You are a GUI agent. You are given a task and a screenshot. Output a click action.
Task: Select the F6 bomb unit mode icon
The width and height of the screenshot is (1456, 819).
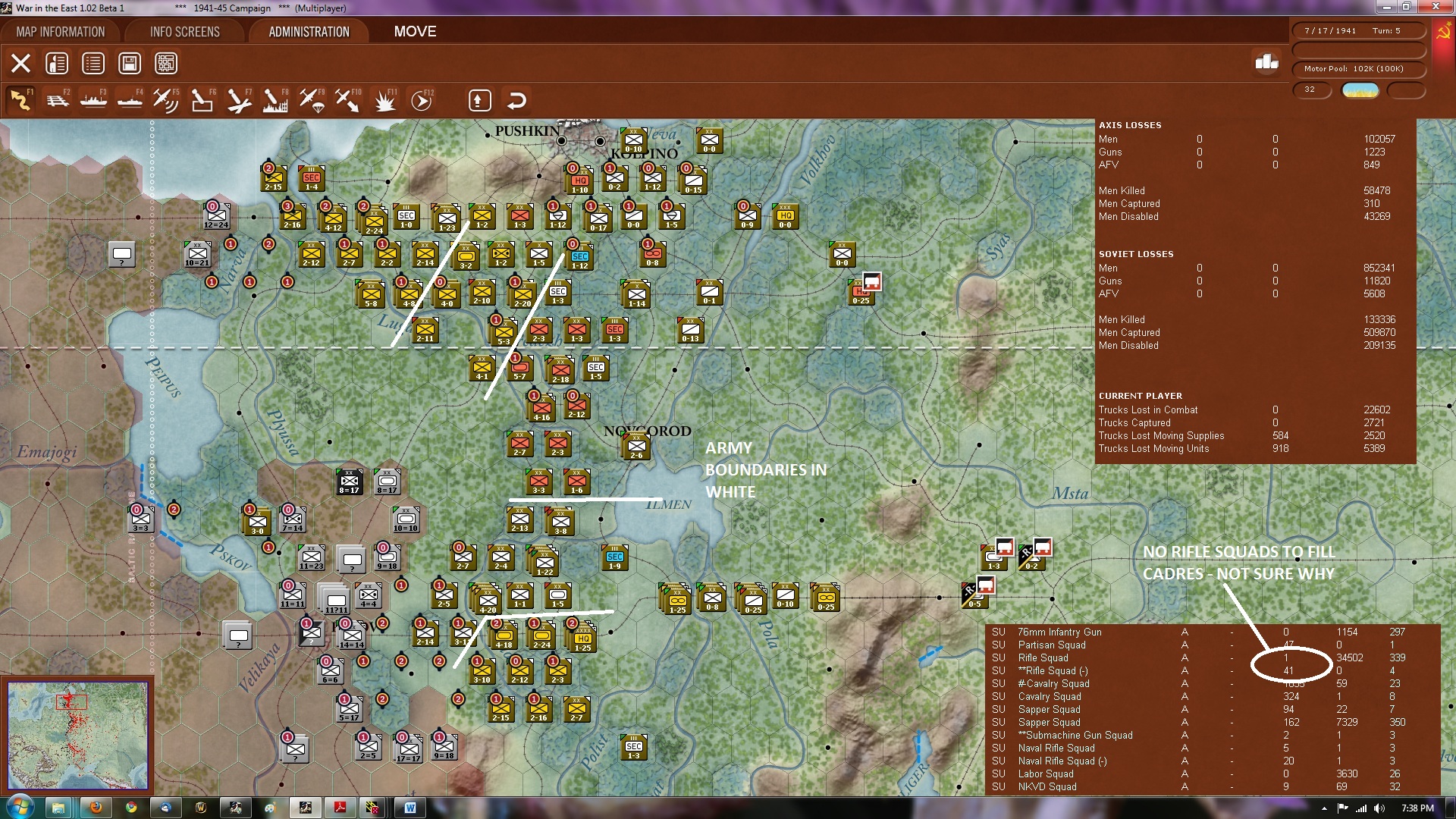pyautogui.click(x=202, y=99)
